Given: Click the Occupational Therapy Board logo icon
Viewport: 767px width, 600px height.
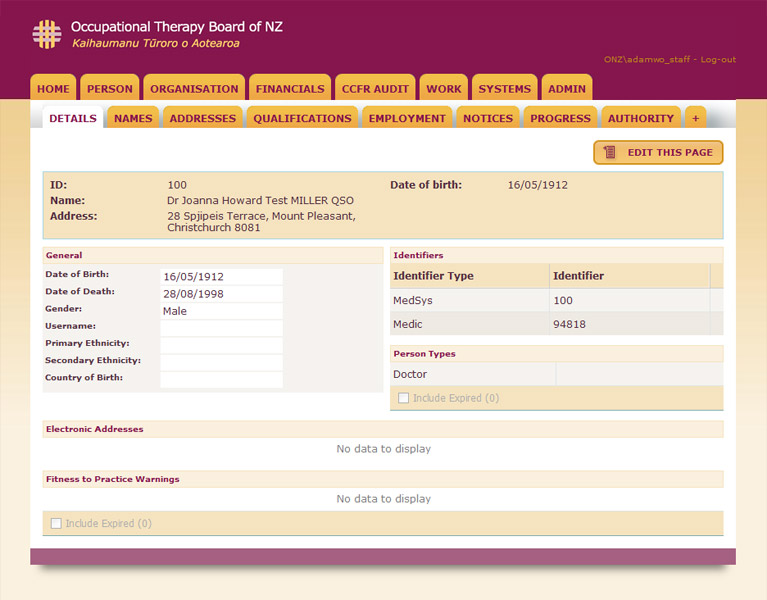Looking at the screenshot, I should [46, 34].
